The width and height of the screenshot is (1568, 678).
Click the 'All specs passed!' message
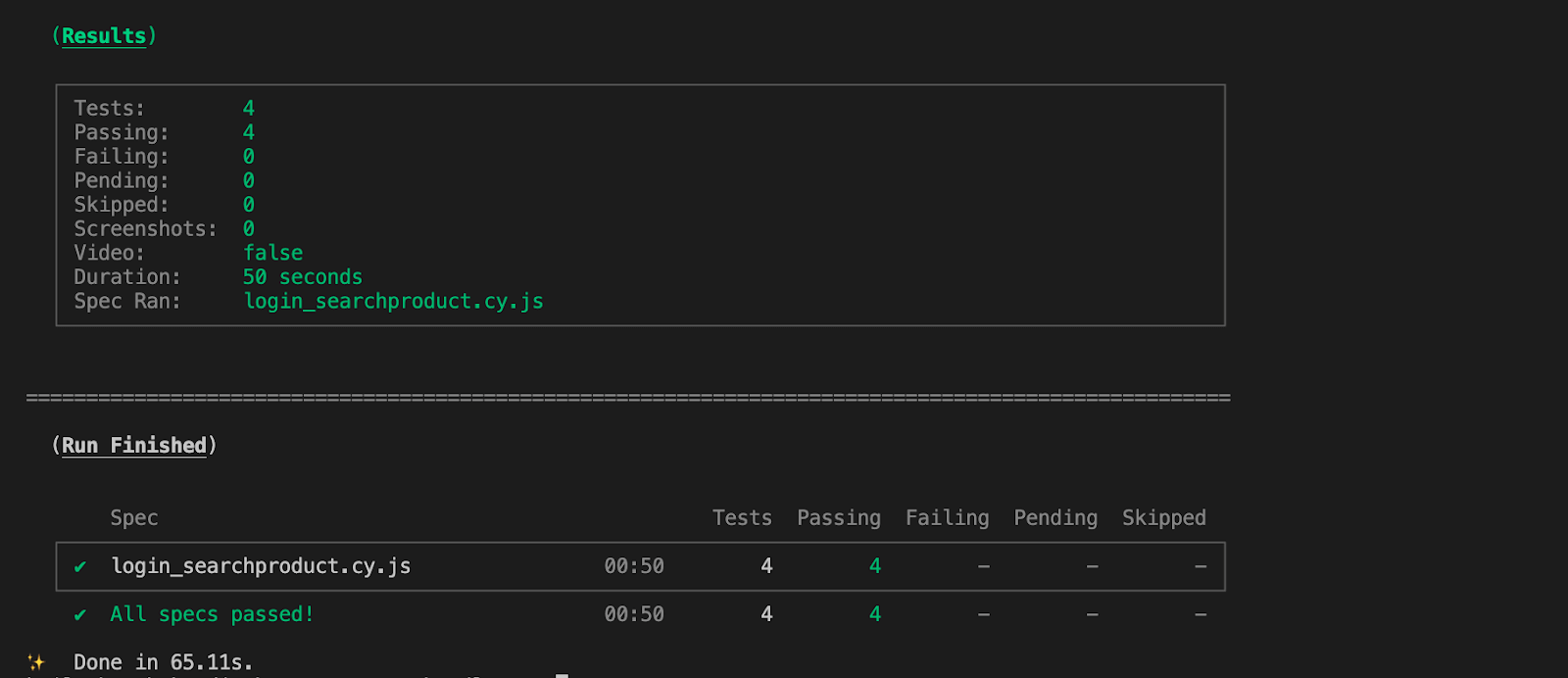212,614
